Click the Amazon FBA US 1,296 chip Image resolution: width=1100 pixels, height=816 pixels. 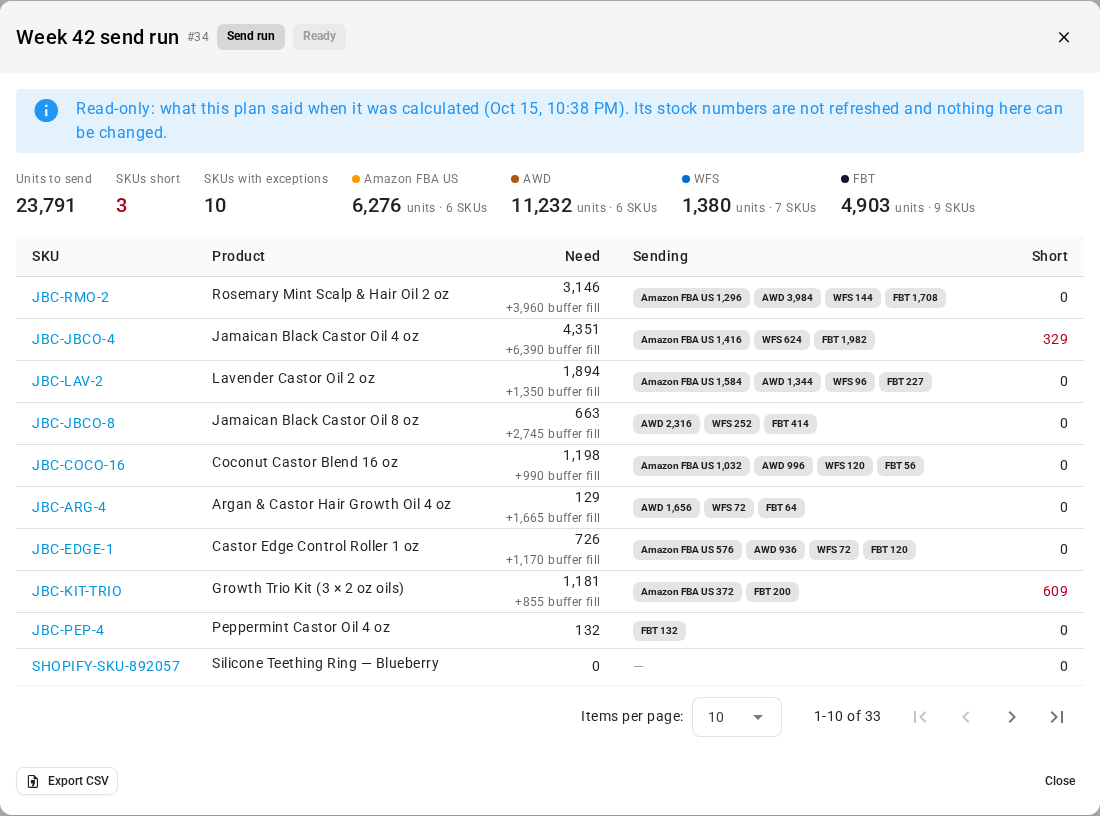click(691, 297)
